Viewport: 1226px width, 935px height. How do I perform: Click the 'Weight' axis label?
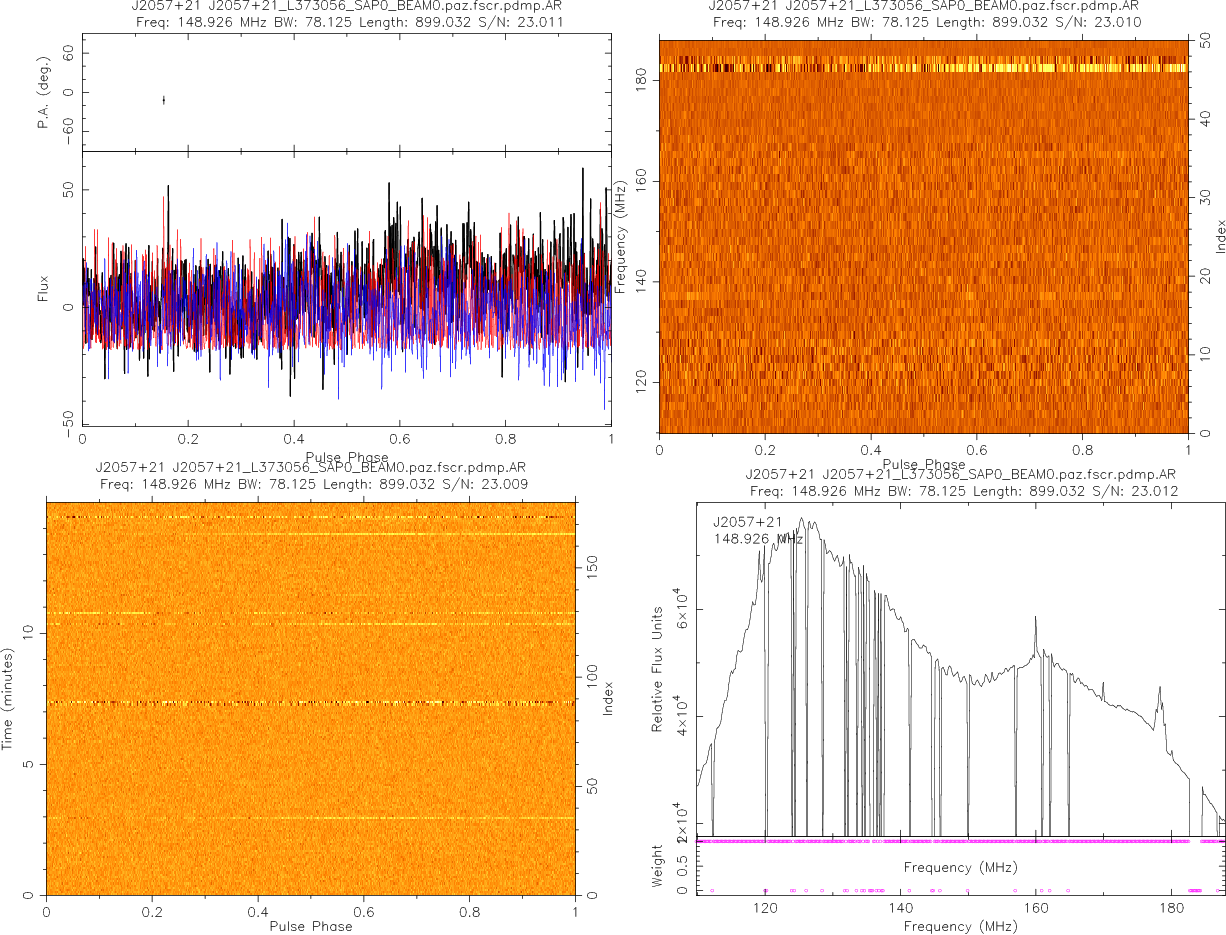click(658, 864)
